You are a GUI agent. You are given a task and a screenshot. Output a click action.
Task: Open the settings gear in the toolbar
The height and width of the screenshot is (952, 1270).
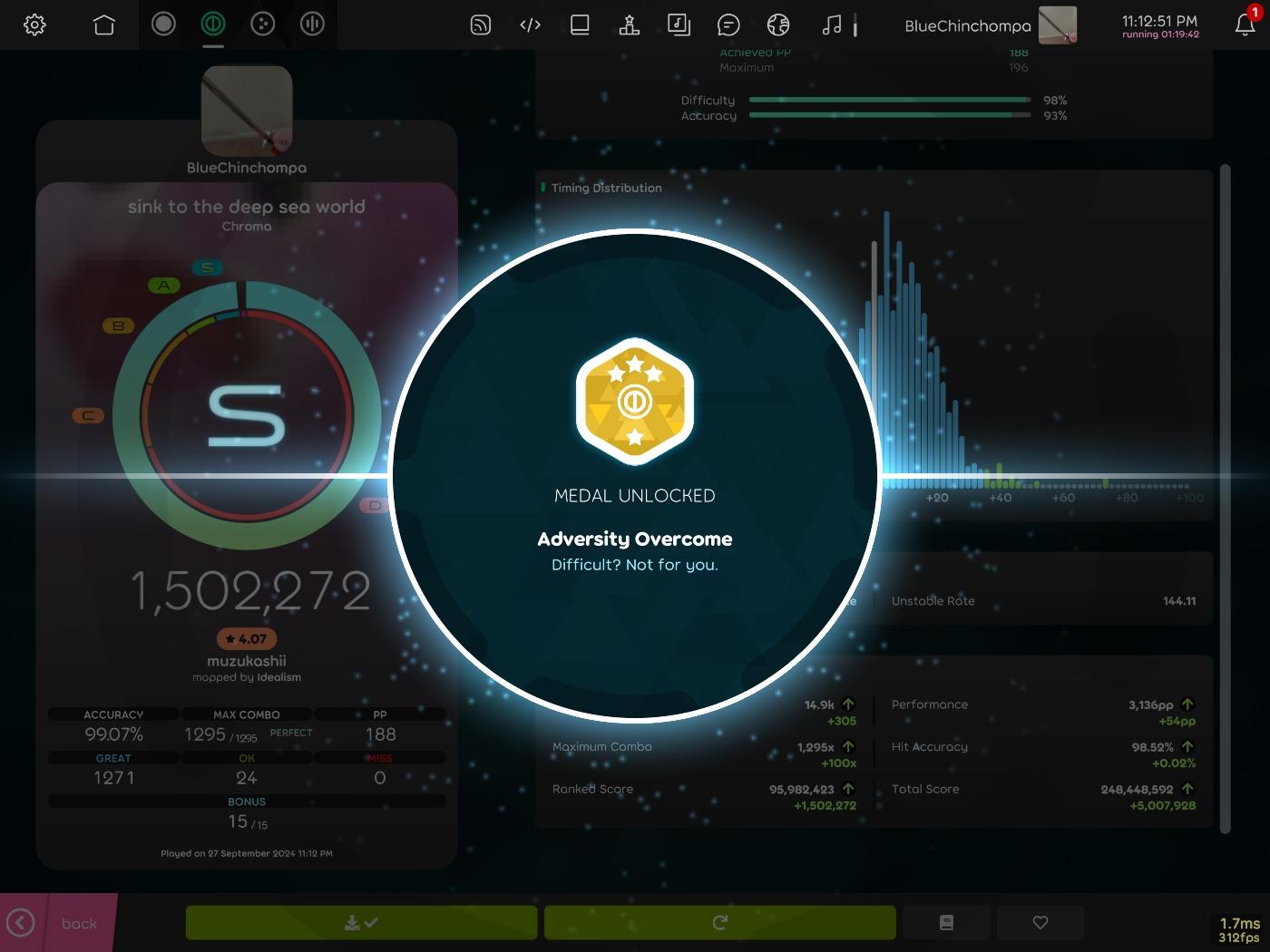34,24
